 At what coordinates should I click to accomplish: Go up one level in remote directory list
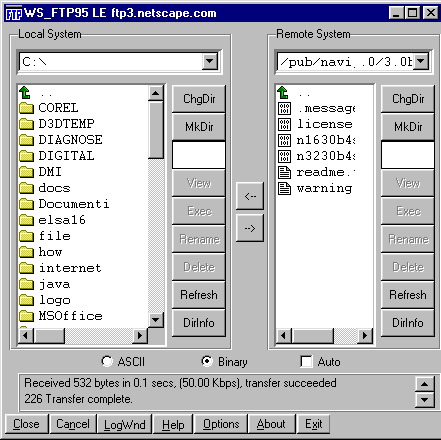coord(283,93)
